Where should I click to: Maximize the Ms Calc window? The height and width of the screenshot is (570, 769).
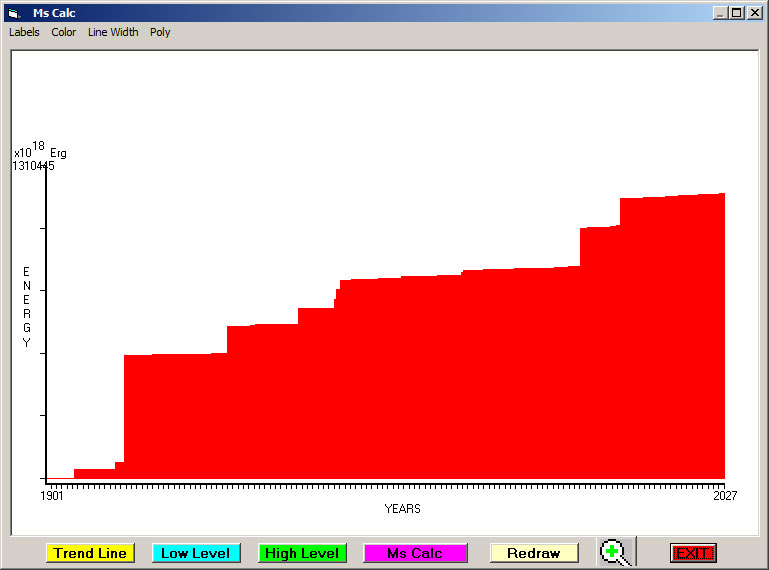click(x=737, y=13)
